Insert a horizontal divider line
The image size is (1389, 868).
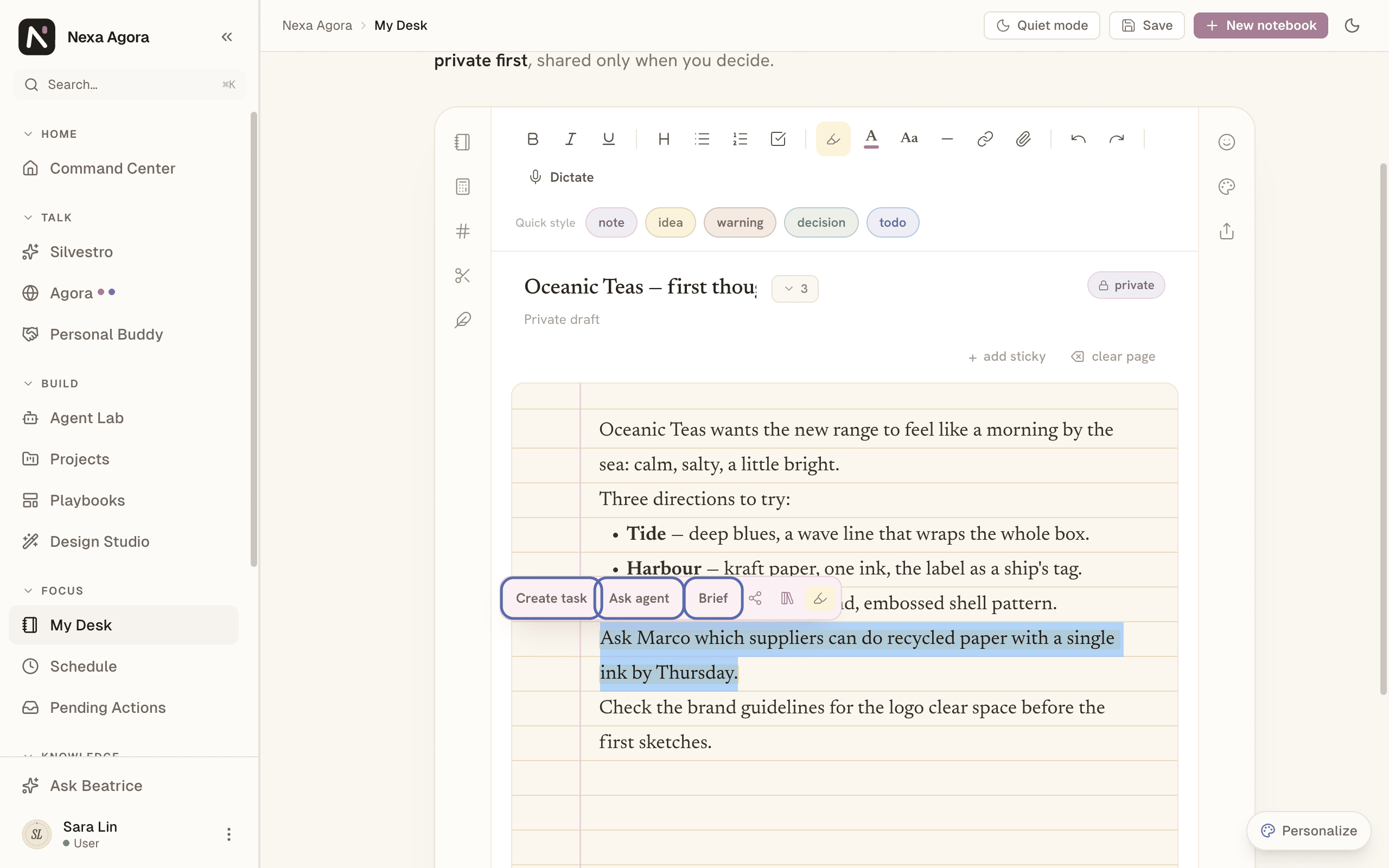point(947,139)
